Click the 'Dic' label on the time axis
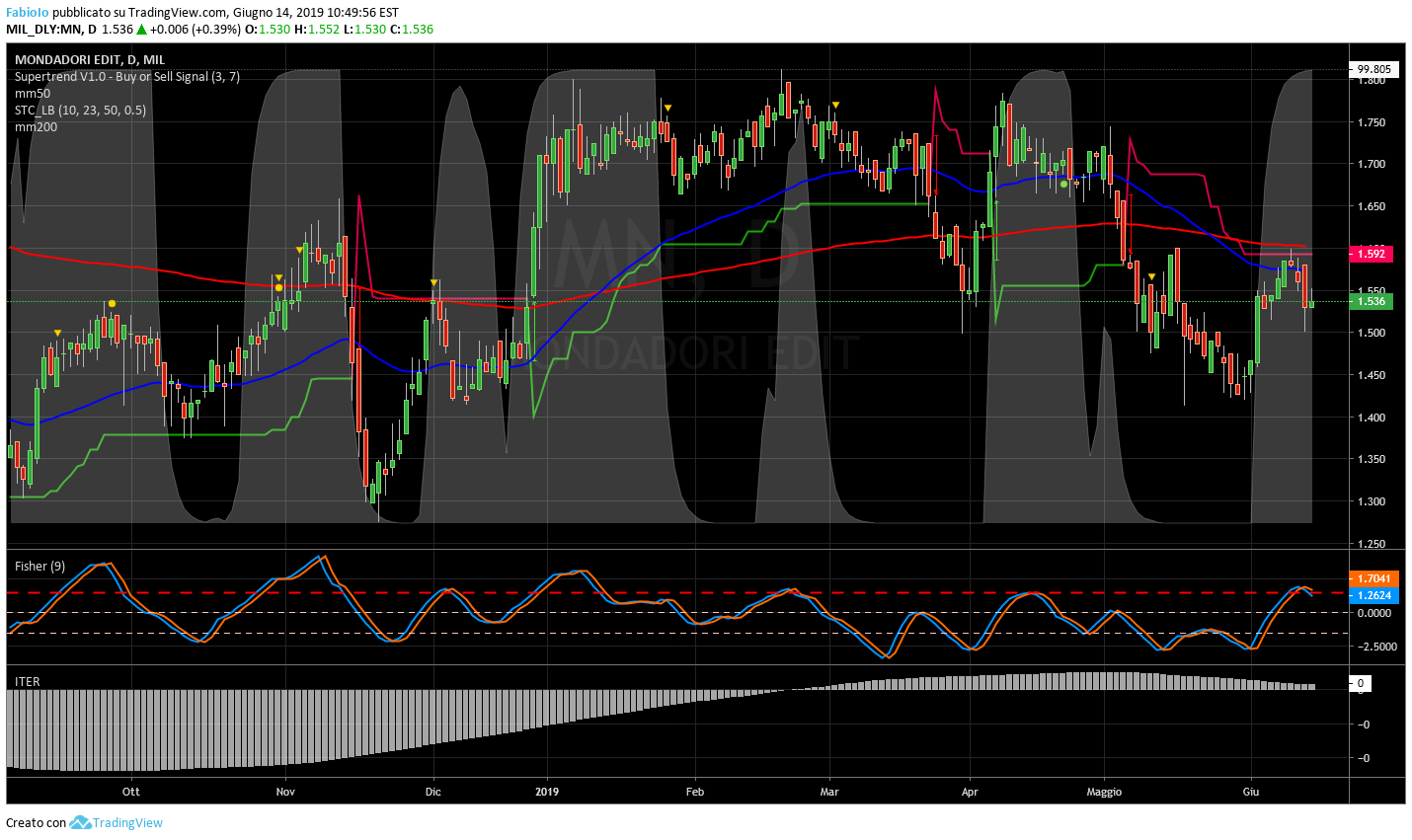The width and height of the screenshot is (1412, 840). (x=432, y=792)
